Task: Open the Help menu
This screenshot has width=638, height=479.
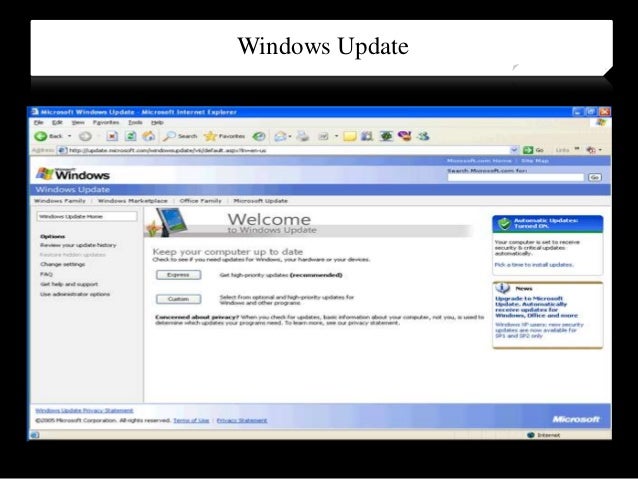Action: [157, 122]
